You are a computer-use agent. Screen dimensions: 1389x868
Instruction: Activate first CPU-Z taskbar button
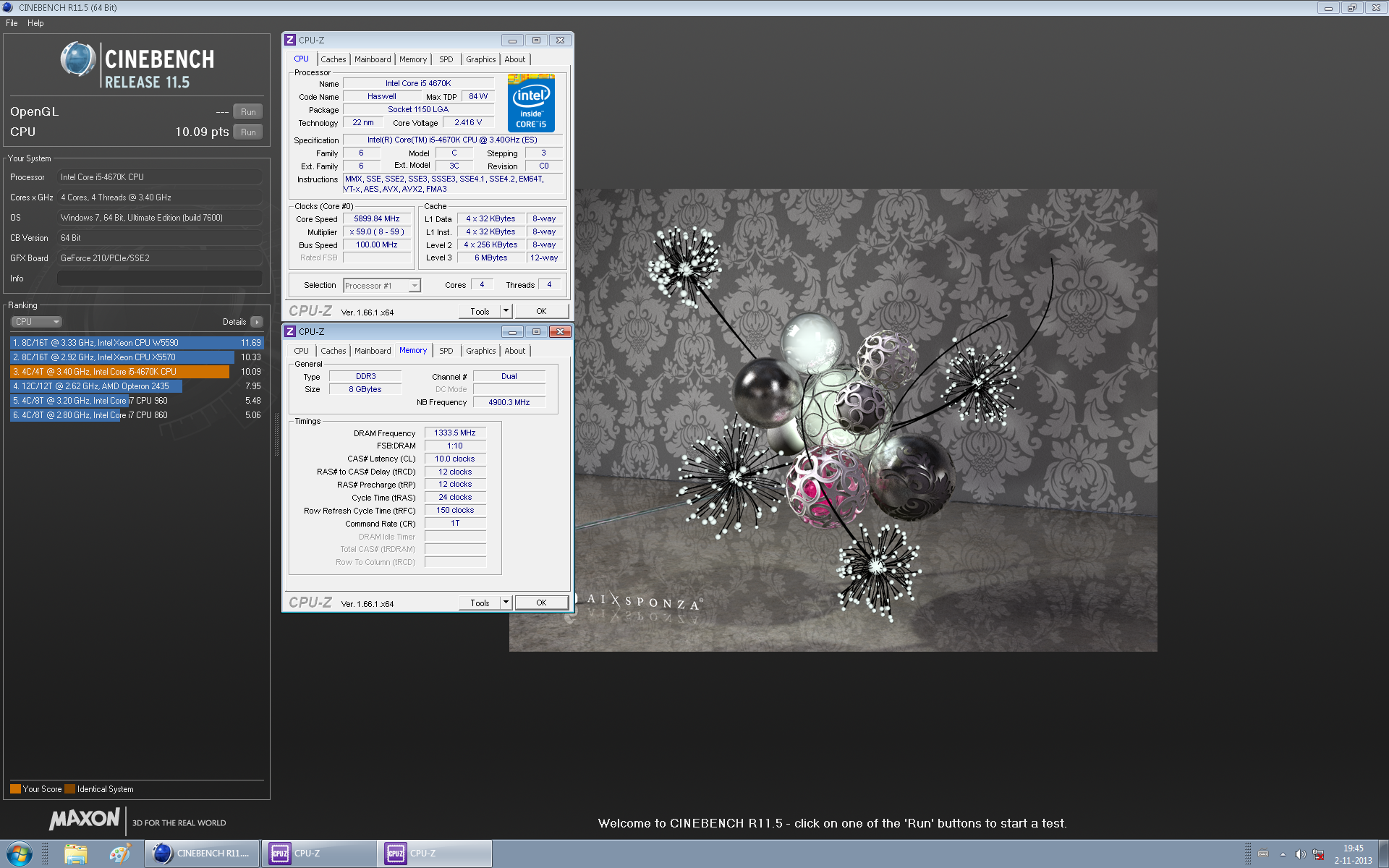(318, 854)
